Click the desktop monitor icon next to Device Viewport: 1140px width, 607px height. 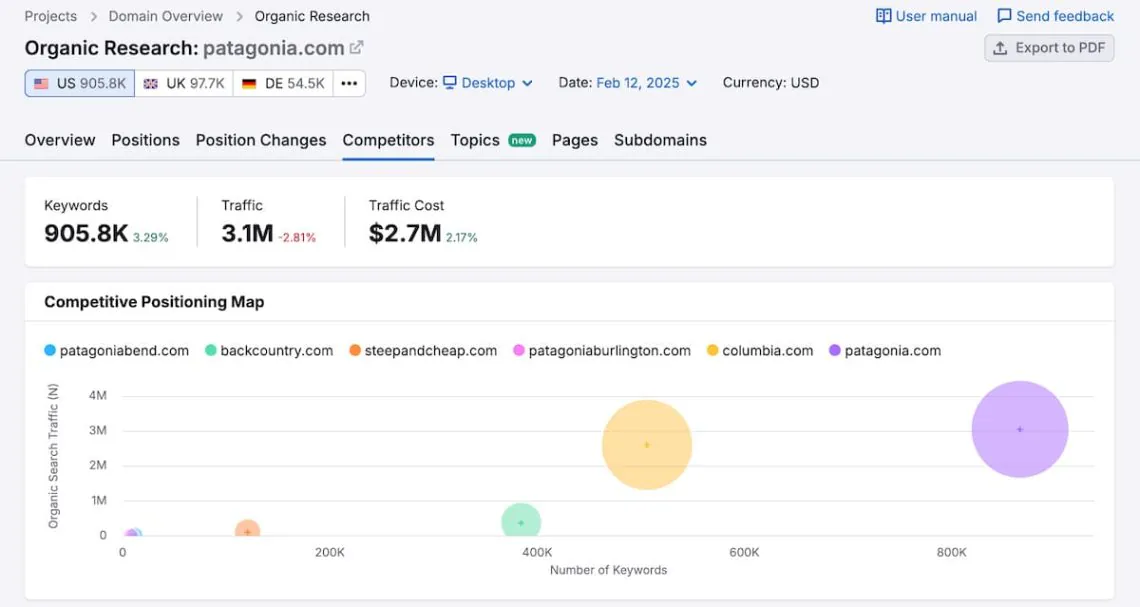point(450,82)
